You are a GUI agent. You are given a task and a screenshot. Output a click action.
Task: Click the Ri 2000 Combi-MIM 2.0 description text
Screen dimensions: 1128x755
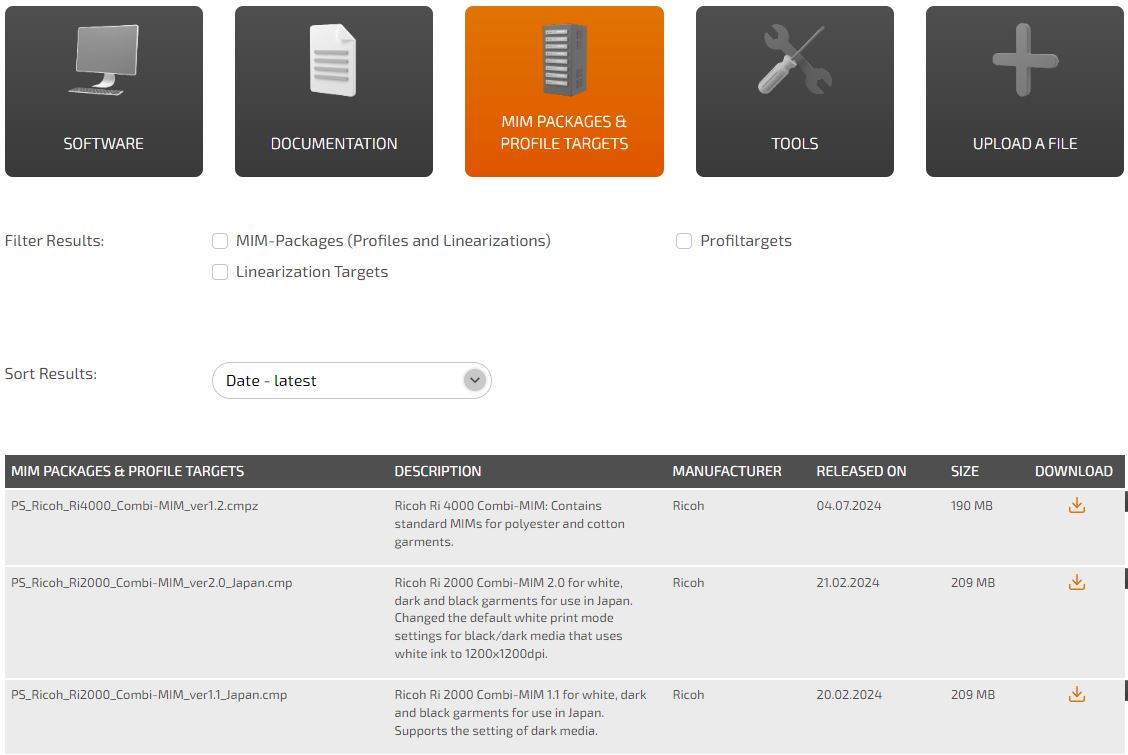pyautogui.click(x=514, y=618)
